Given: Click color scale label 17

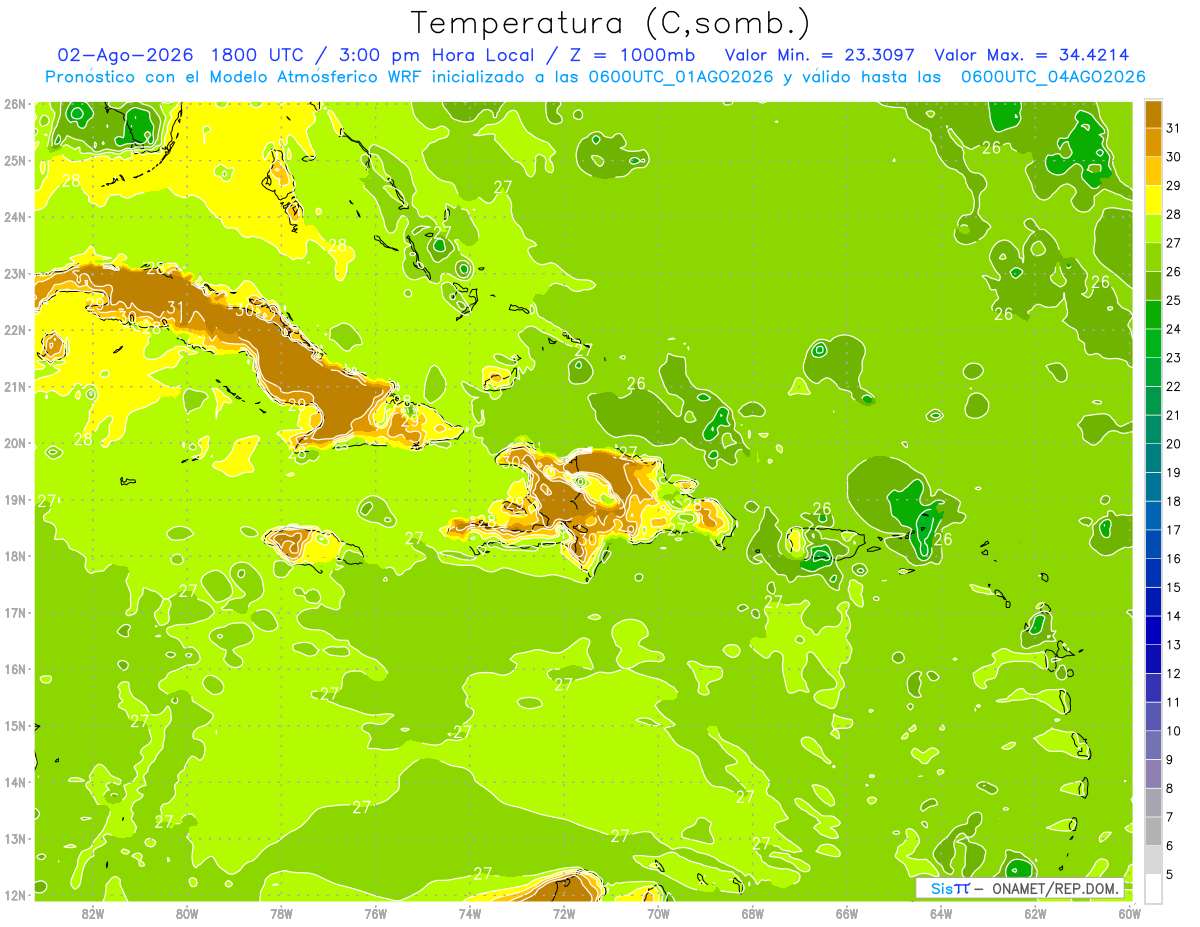Looking at the screenshot, I should click(x=1174, y=530).
